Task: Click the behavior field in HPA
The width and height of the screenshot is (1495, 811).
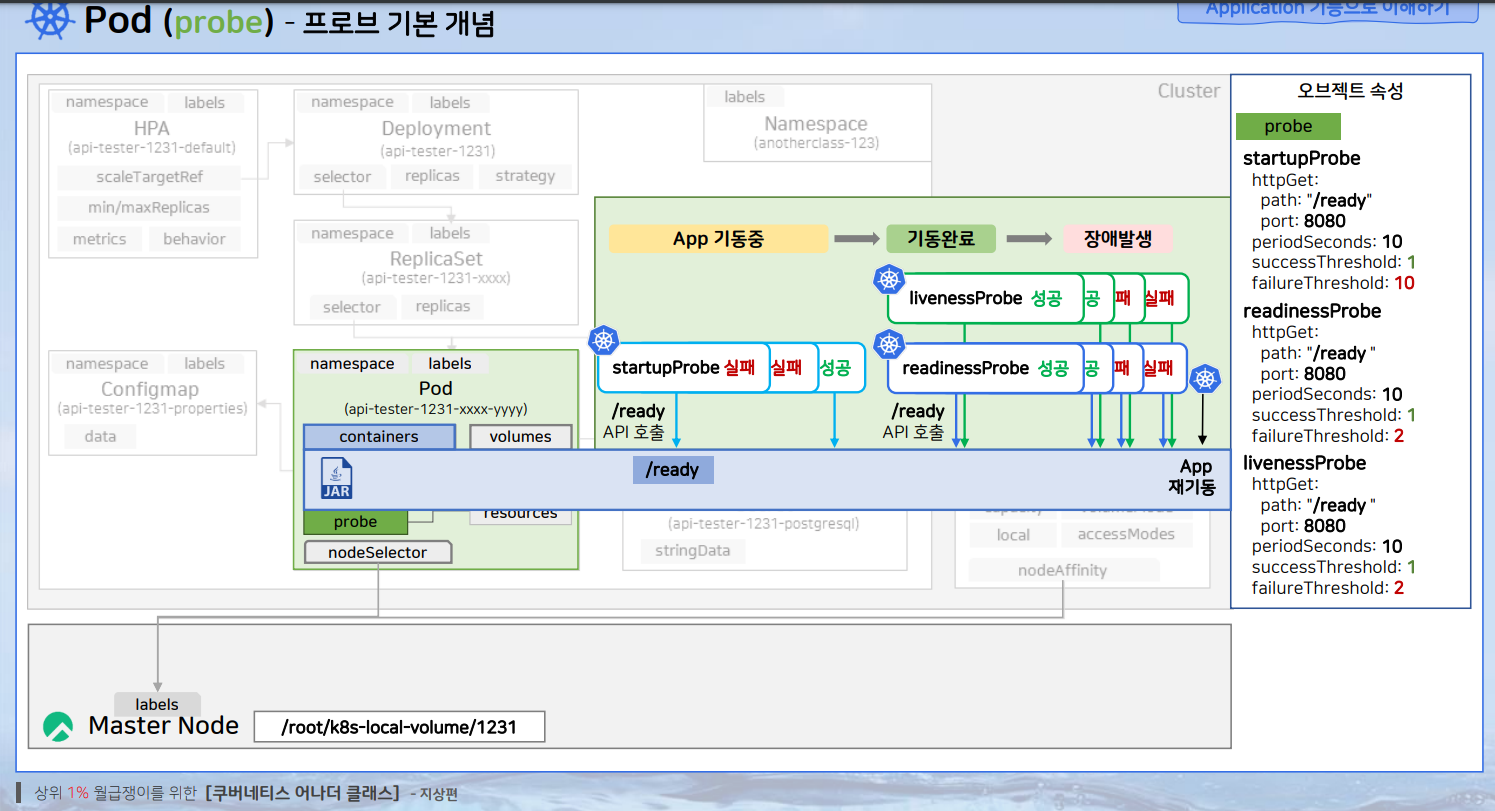Action: click(194, 239)
